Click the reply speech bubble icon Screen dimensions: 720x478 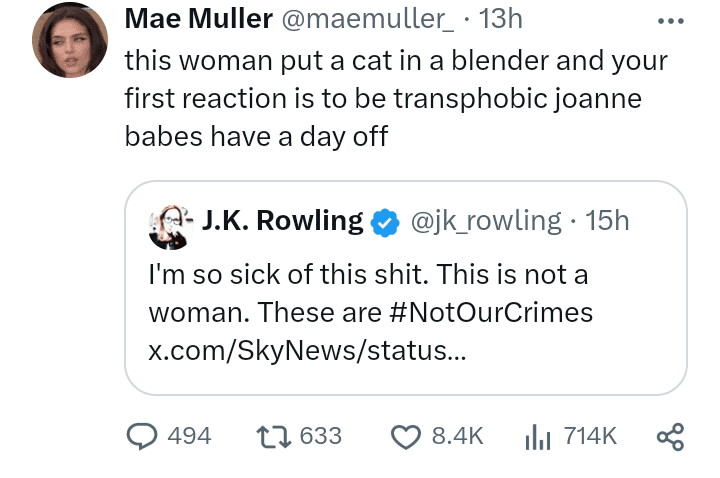point(142,436)
